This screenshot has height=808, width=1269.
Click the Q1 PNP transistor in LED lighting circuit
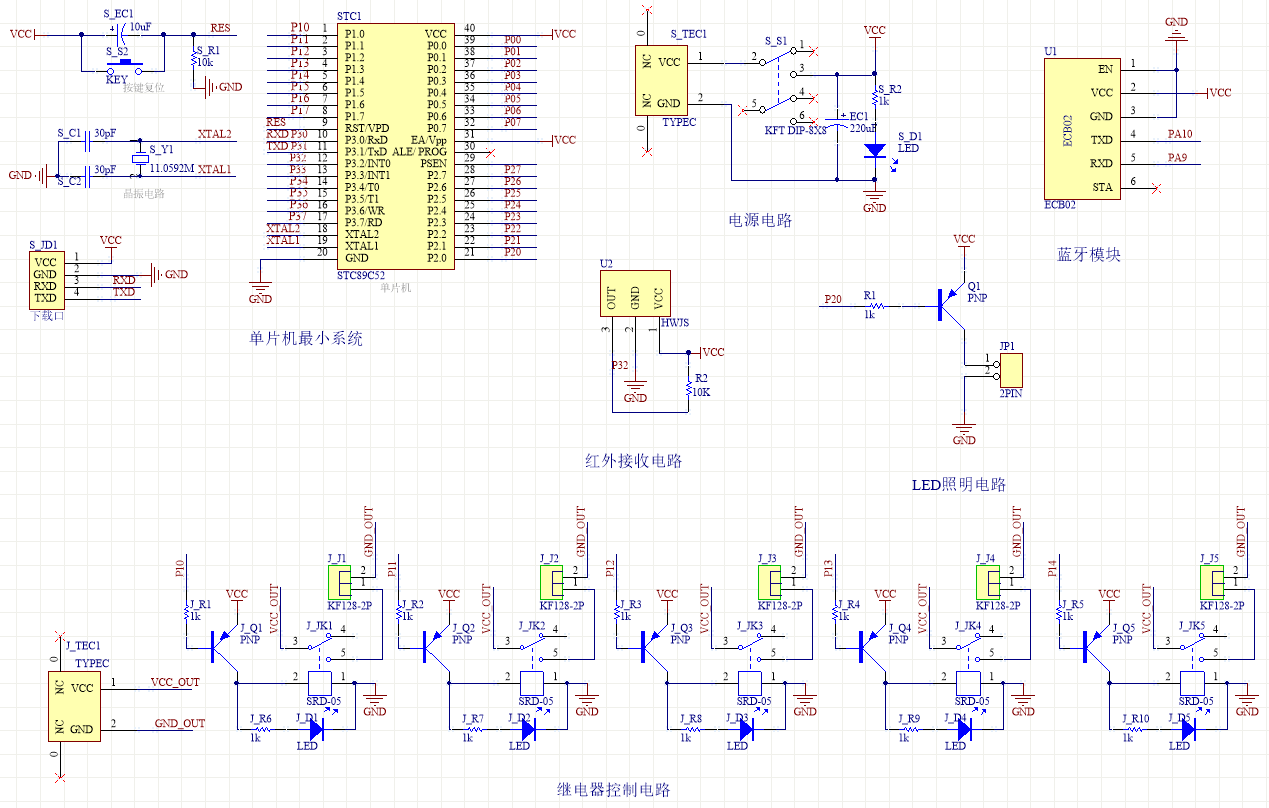coord(949,304)
